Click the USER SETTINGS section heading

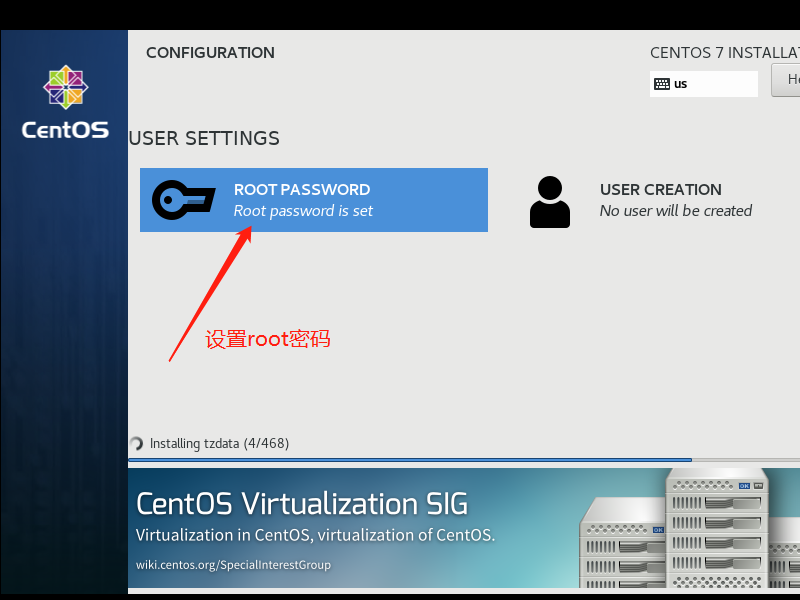(204, 138)
